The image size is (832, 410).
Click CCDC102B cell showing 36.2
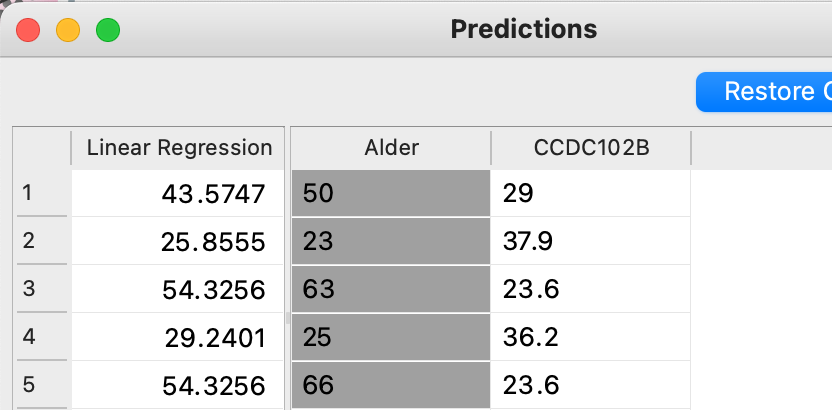[590, 338]
